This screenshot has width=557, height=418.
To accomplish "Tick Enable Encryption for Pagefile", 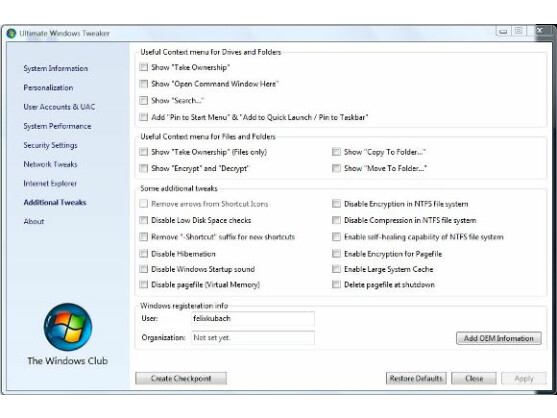I will 336,254.
